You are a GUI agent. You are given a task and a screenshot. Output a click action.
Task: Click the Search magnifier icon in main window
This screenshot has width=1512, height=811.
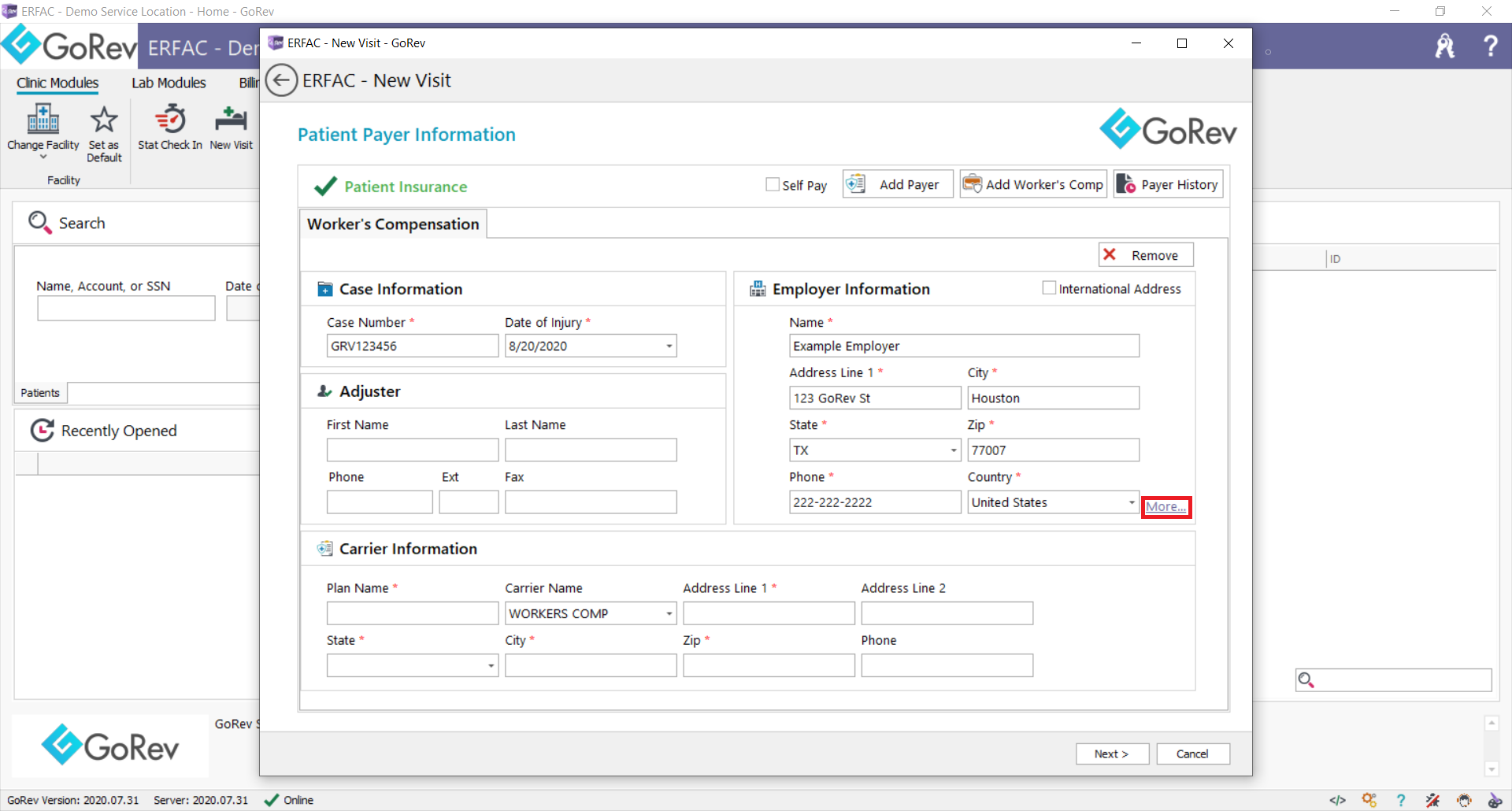coord(39,223)
